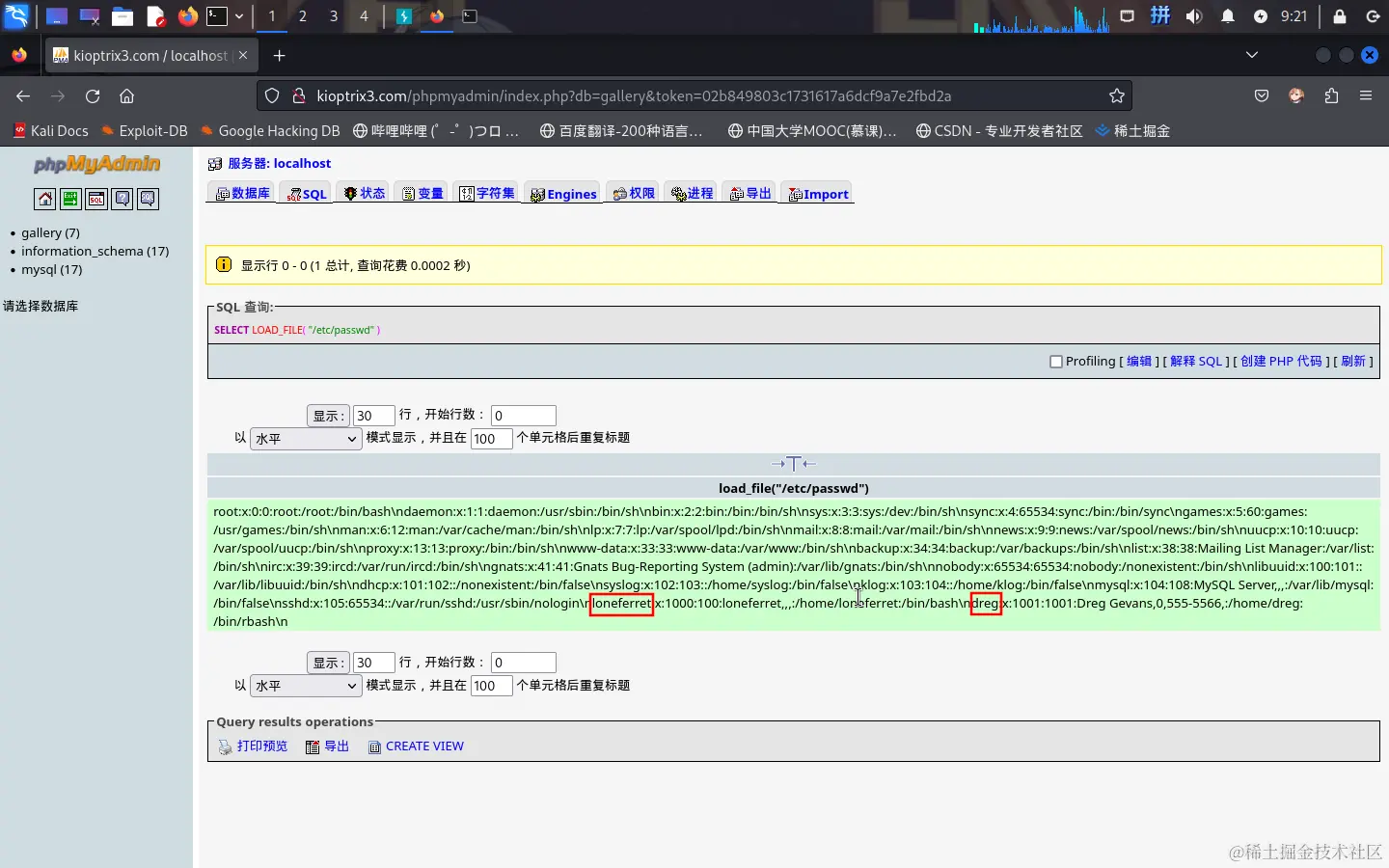
Task: Launch the terminal emulator from the panel
Action: 217,16
